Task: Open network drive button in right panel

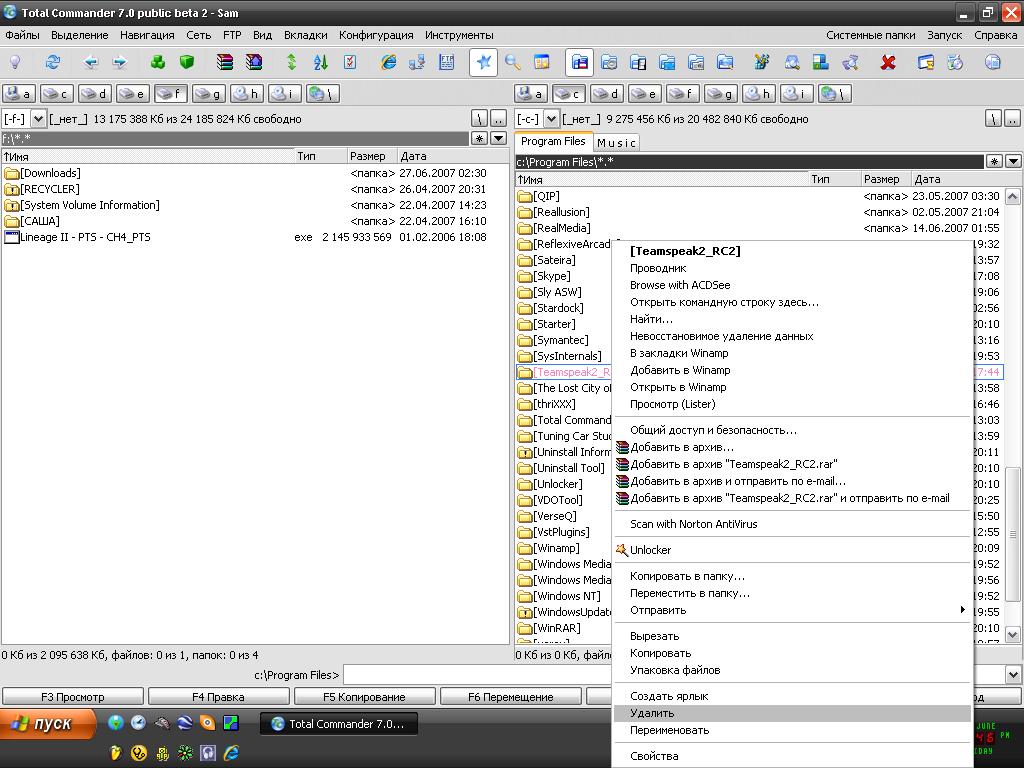Action: coord(835,94)
